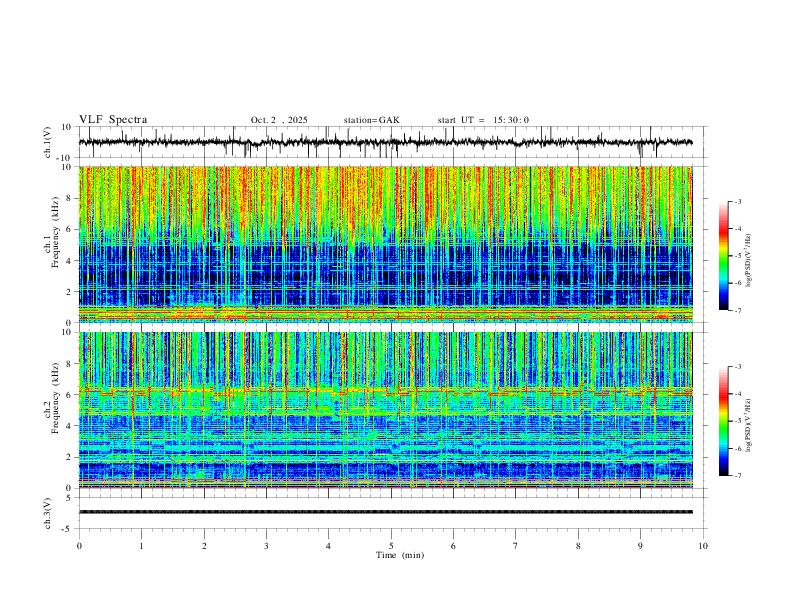Viewport: 792px width, 612px height.
Task: Click ch.1 colorbar '-3' tick label
Action: tap(738, 201)
